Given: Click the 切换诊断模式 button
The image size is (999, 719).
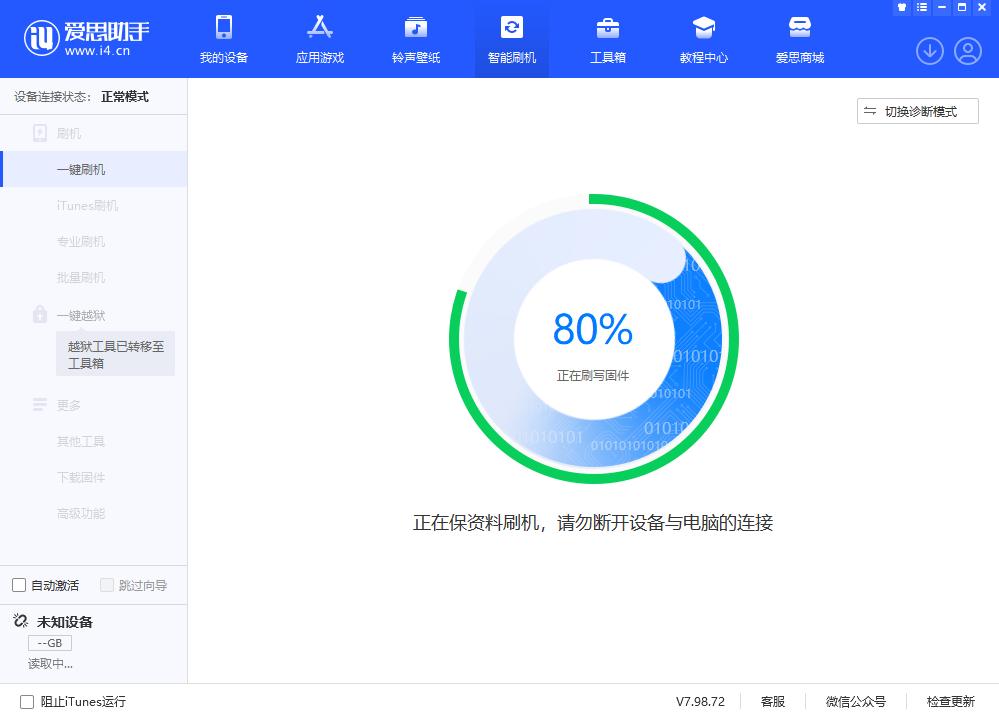Looking at the screenshot, I should tap(916, 111).
